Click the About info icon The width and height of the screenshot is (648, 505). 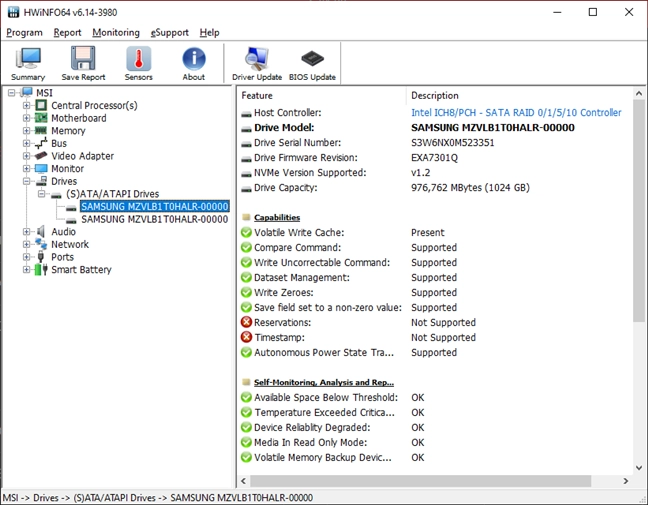pyautogui.click(x=194, y=64)
